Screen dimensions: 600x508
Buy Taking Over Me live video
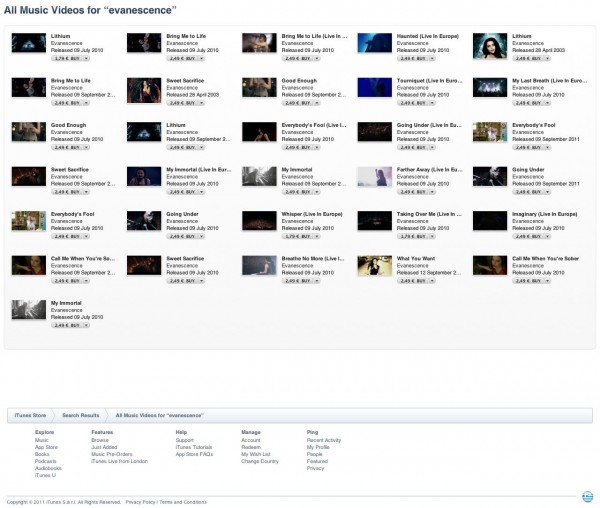(412, 236)
